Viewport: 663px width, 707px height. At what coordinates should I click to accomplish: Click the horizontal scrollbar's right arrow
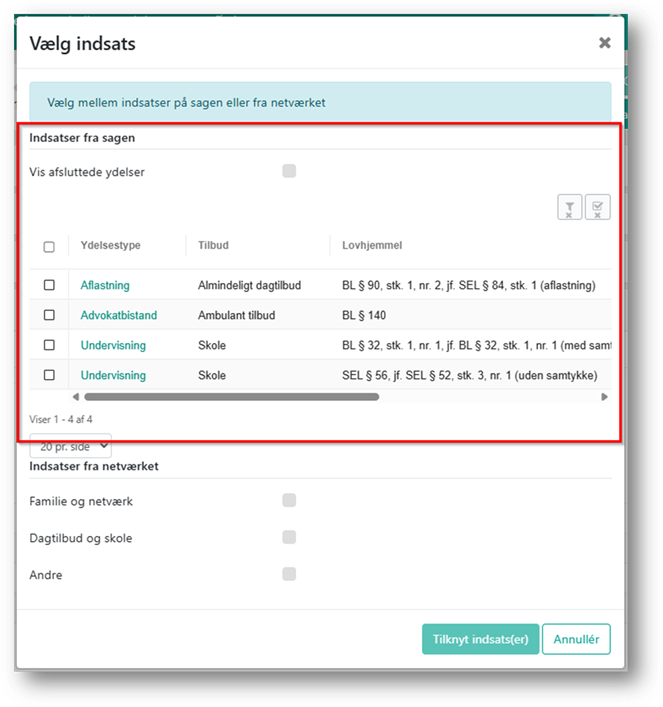(604, 397)
